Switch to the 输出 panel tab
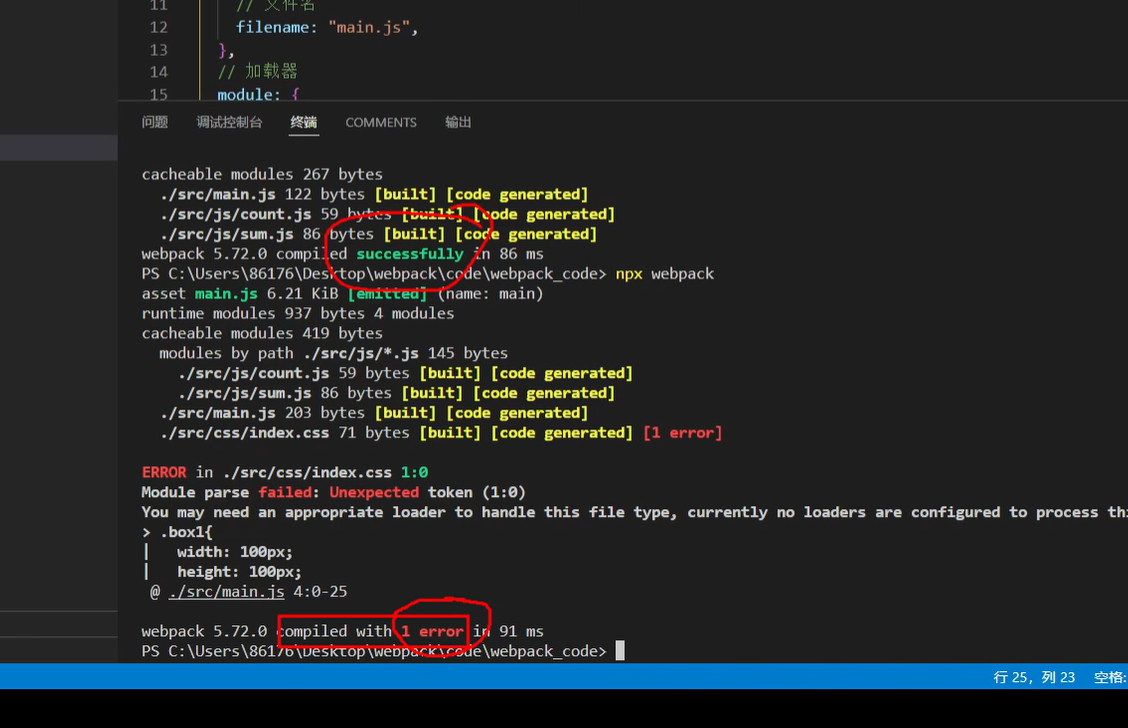The image size is (1128, 728). click(457, 122)
